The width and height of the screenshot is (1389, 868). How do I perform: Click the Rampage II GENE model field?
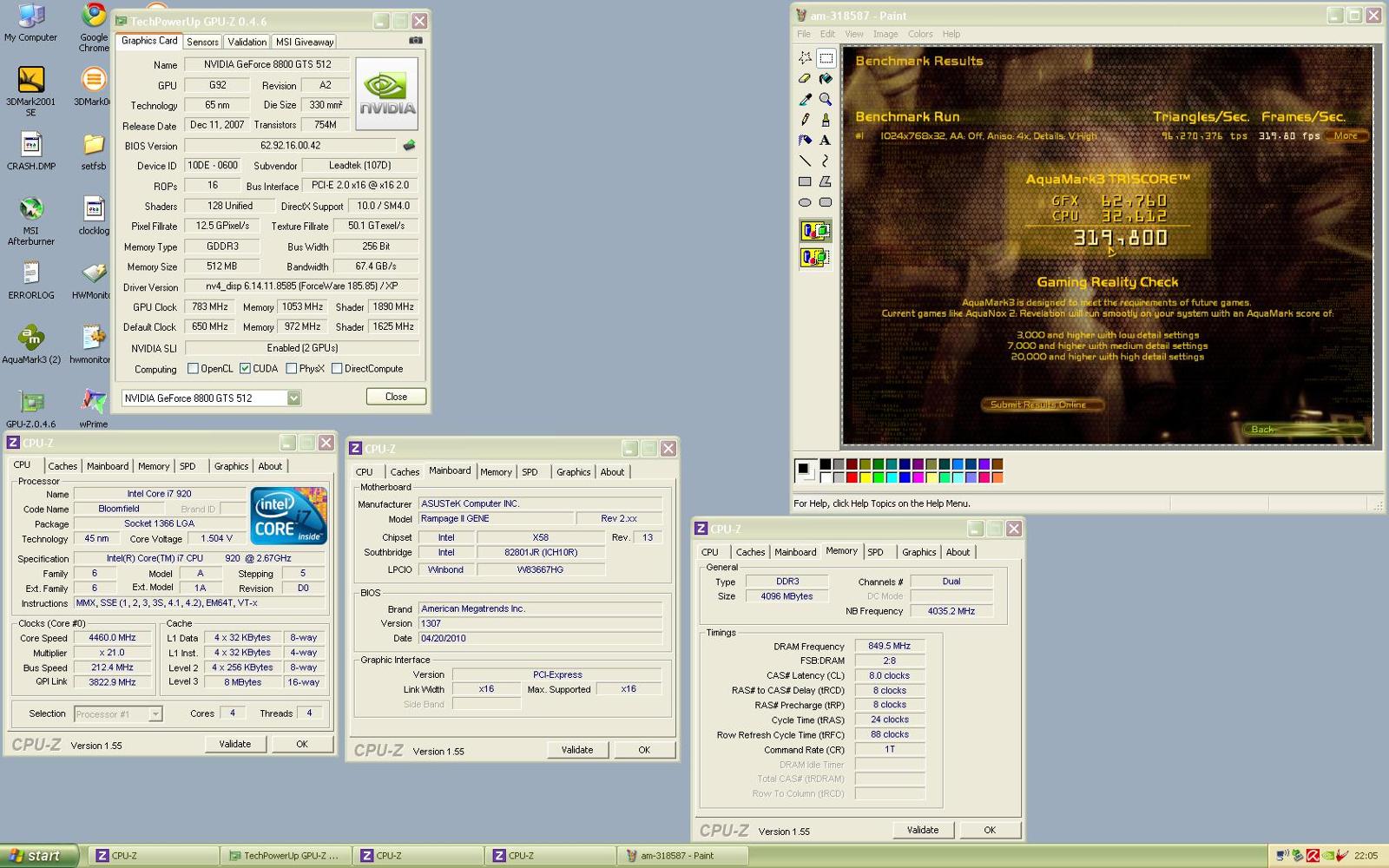tap(496, 518)
